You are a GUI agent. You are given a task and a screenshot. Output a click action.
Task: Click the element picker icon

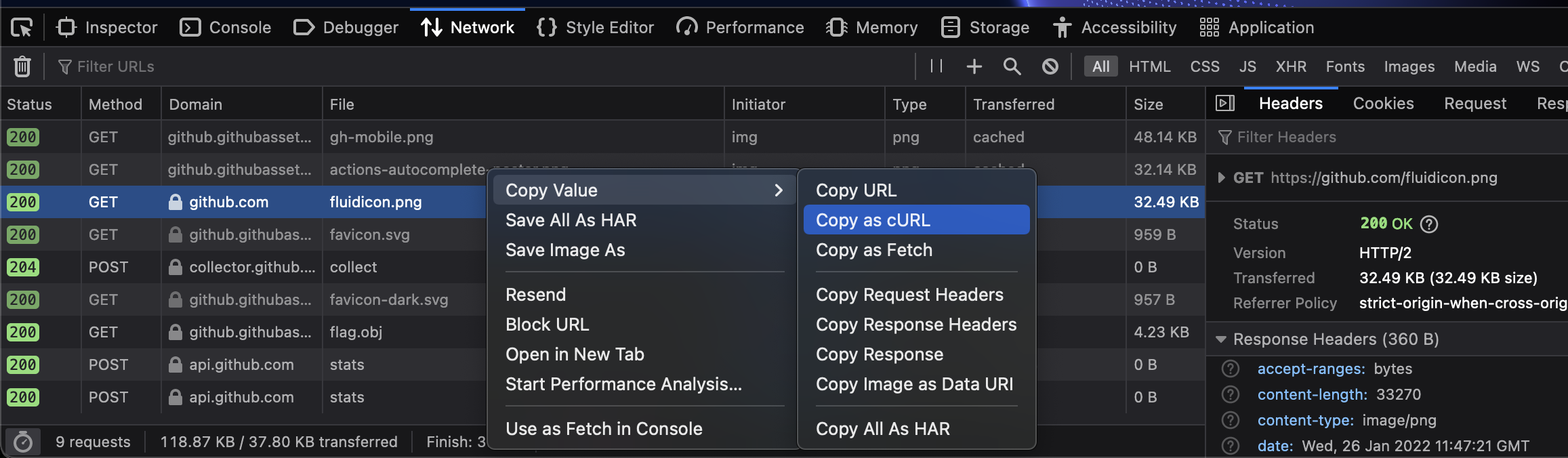[22, 28]
